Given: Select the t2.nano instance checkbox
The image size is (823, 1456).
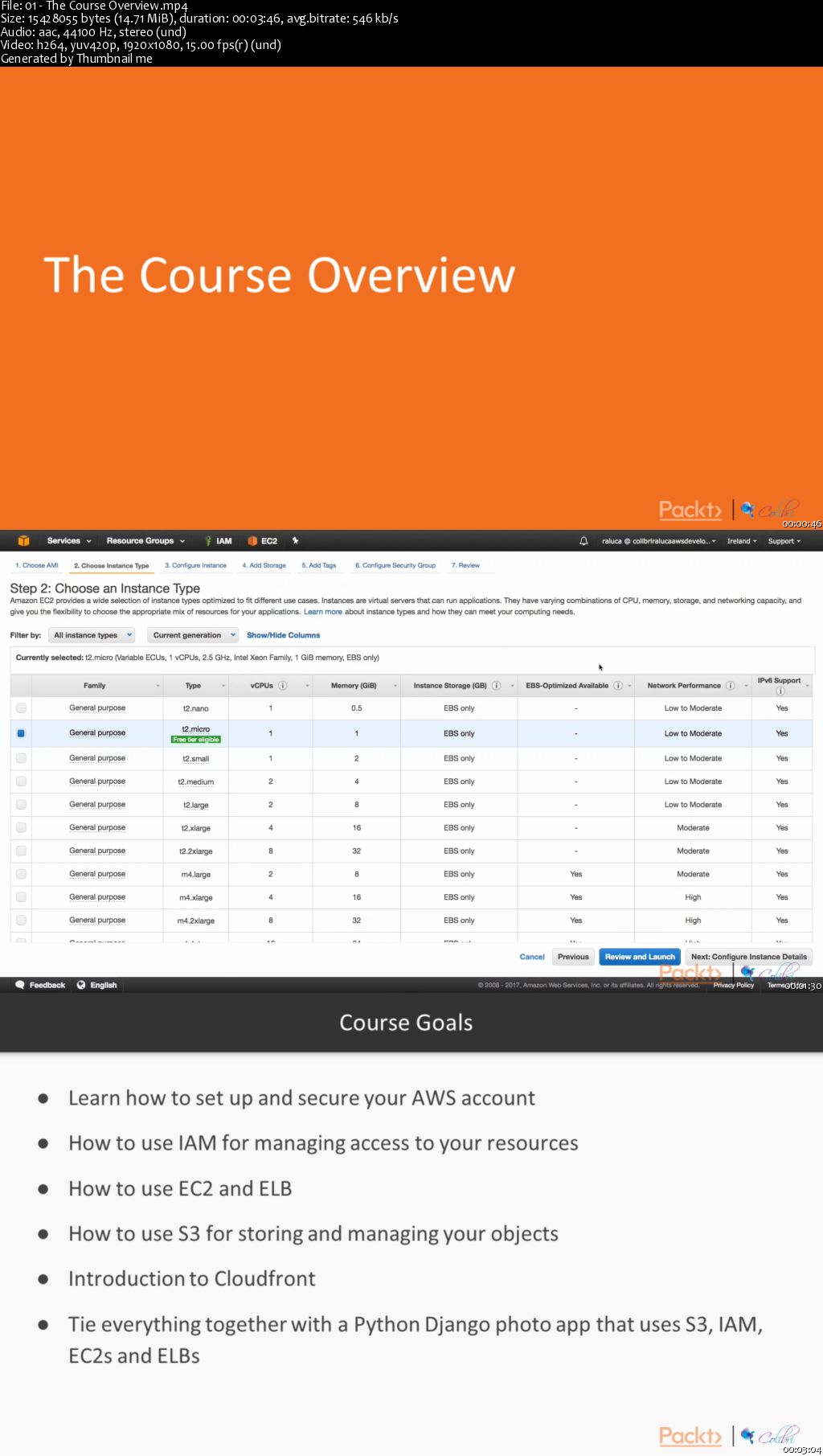Looking at the screenshot, I should click(21, 708).
